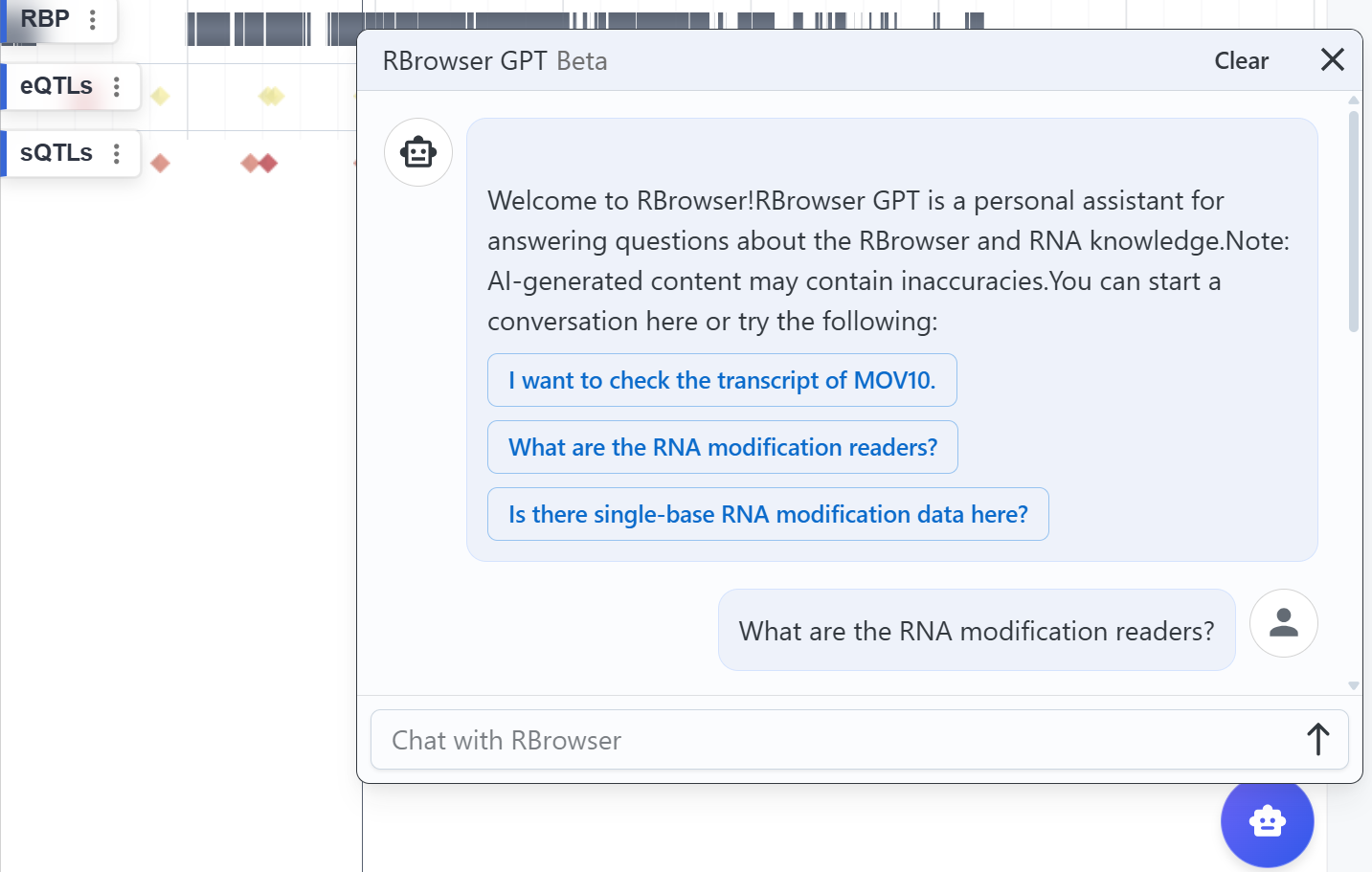This screenshot has height=872, width=1372.
Task: Pick the single-base RNA modification data suggestion
Action: tap(768, 514)
